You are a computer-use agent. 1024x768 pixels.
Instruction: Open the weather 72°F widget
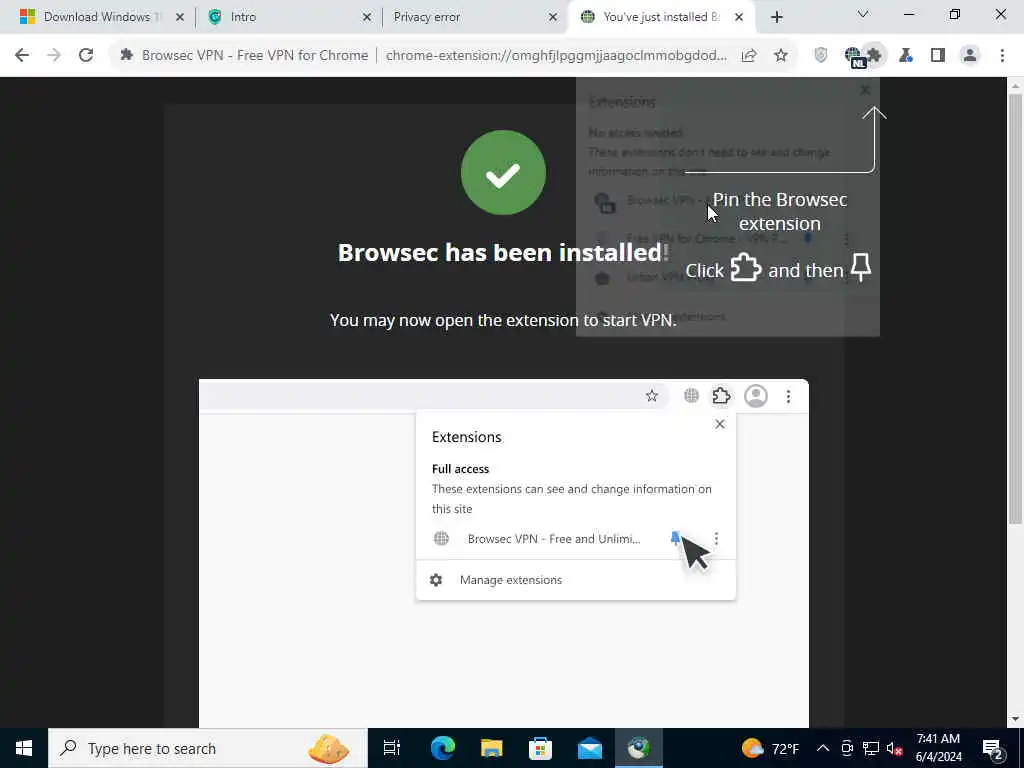pyautogui.click(x=771, y=748)
